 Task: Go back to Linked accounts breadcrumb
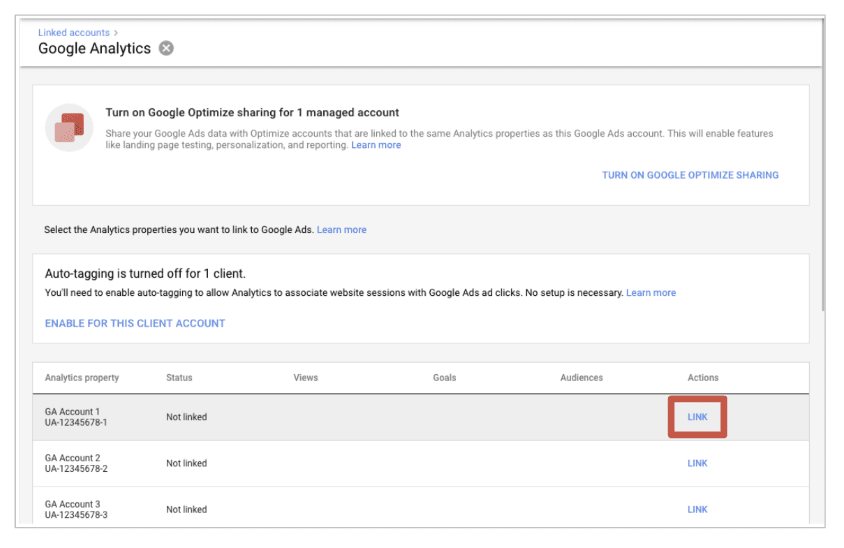(x=73, y=33)
